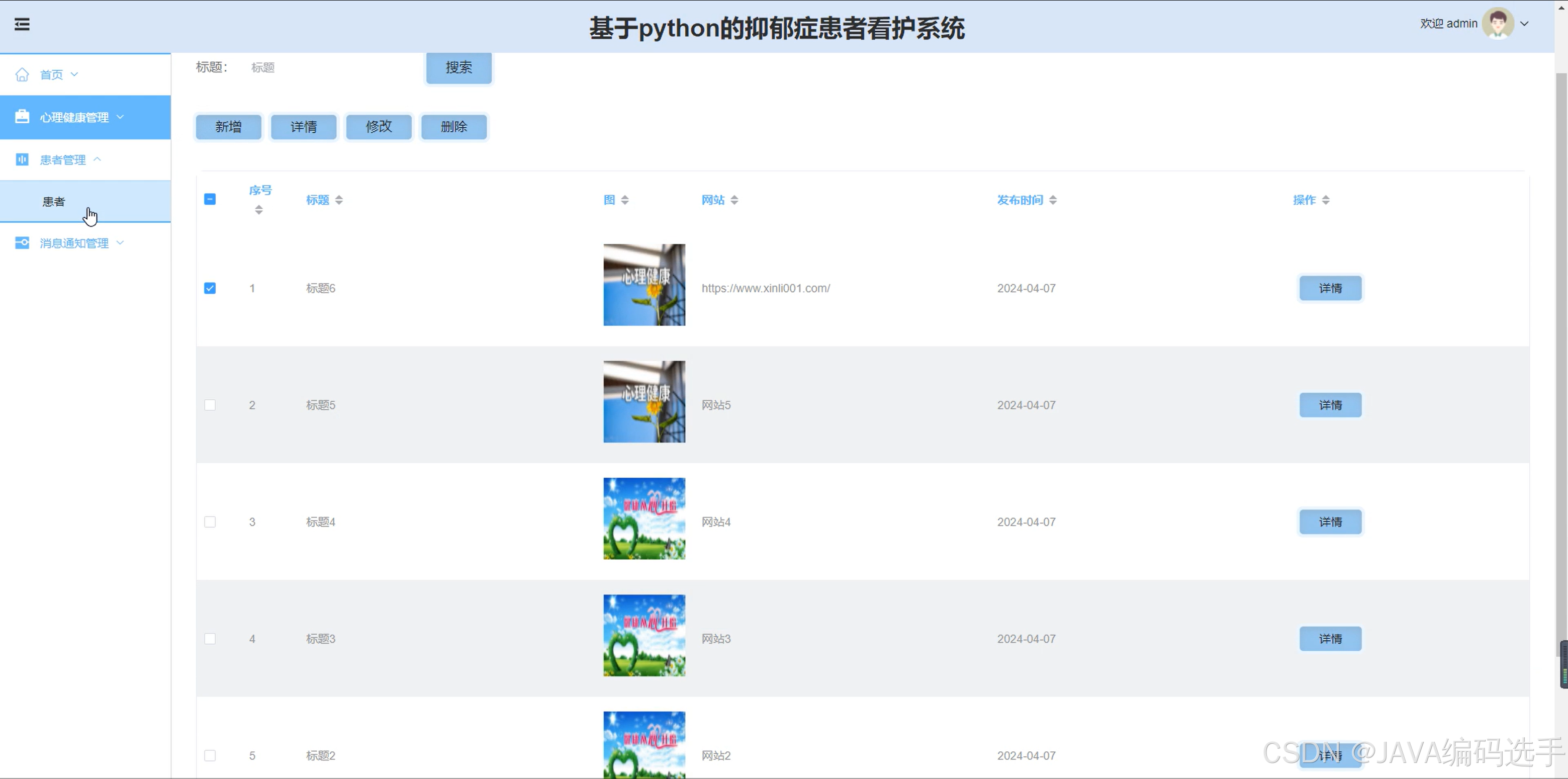Expand the 消息通知管理 menu chevron

[121, 242]
